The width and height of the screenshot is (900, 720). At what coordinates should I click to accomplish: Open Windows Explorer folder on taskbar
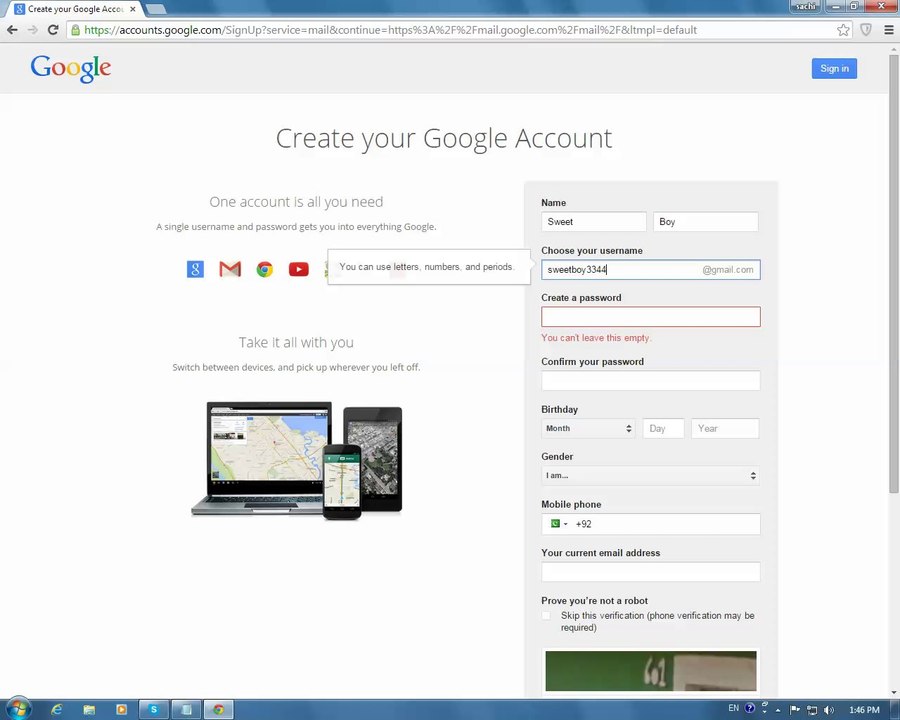click(89, 709)
